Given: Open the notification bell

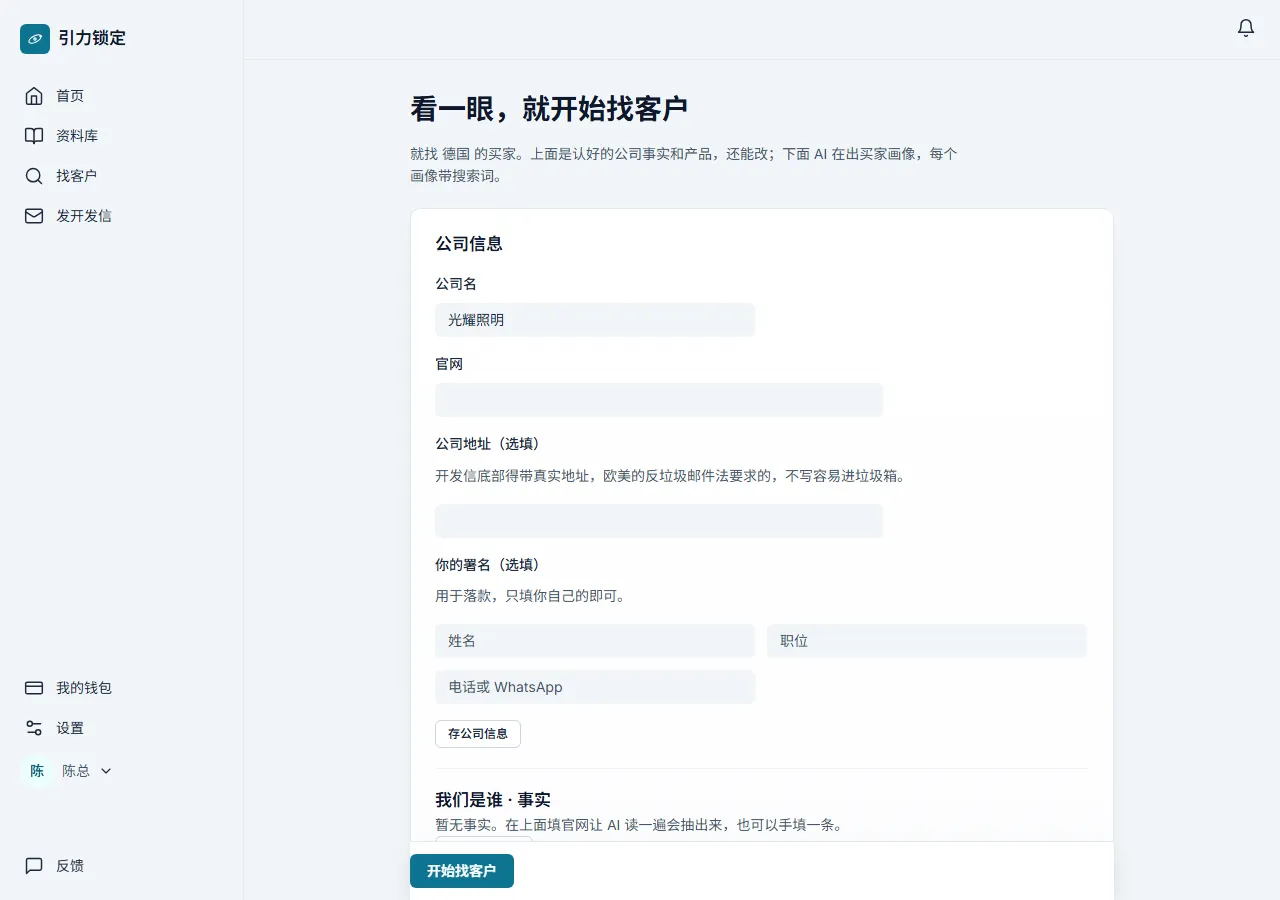Looking at the screenshot, I should point(1246,28).
